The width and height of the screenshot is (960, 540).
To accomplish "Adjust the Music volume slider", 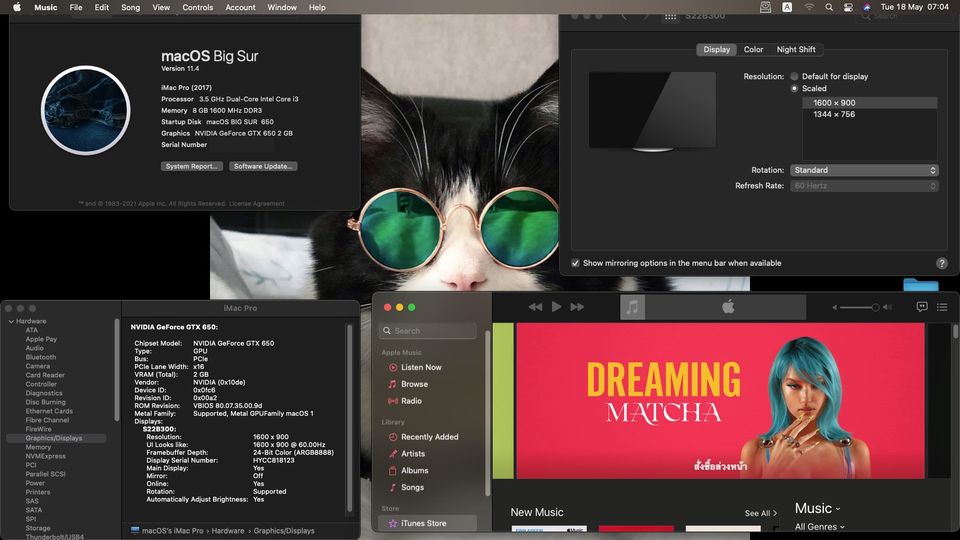I will [x=860, y=307].
